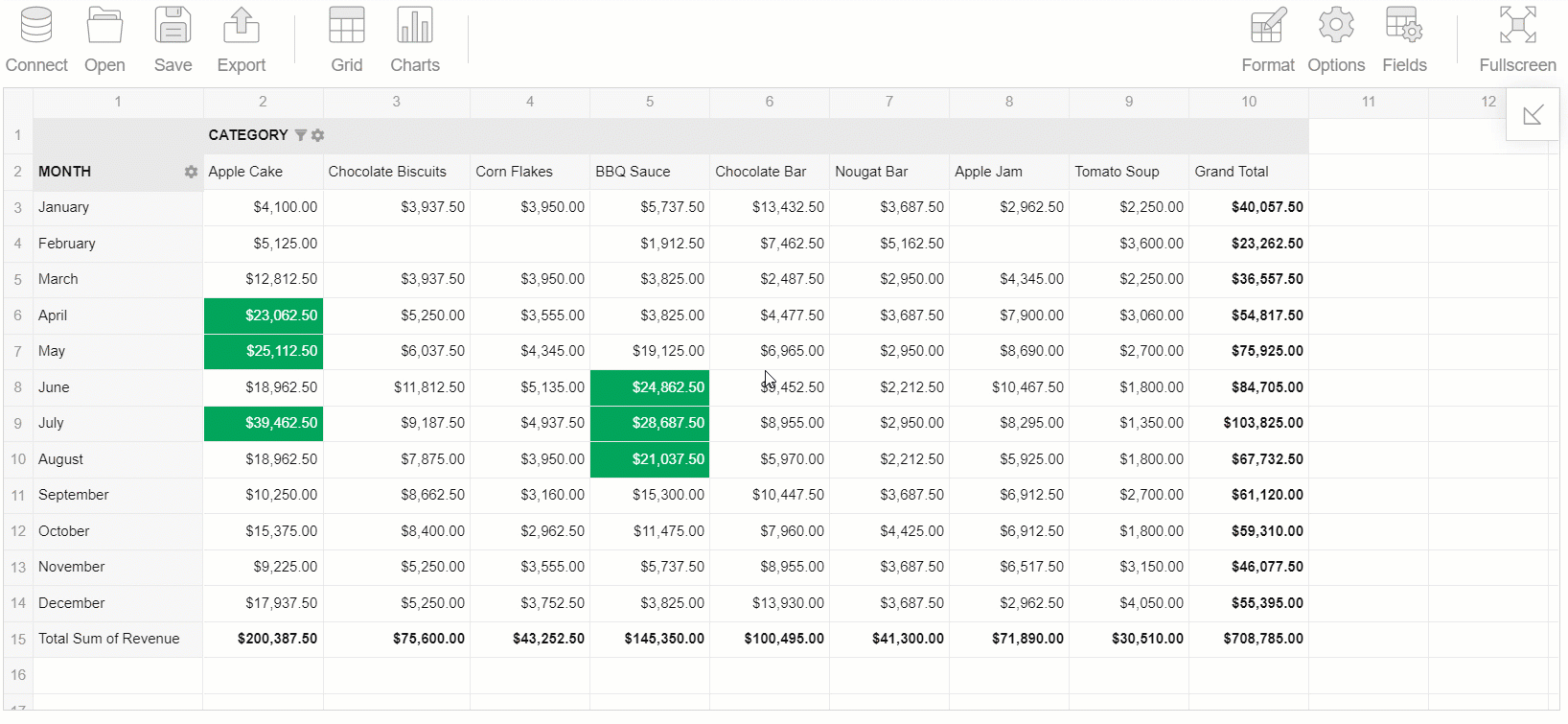
Task: Click the grand total $708,785.00 cell
Action: click(x=1249, y=639)
